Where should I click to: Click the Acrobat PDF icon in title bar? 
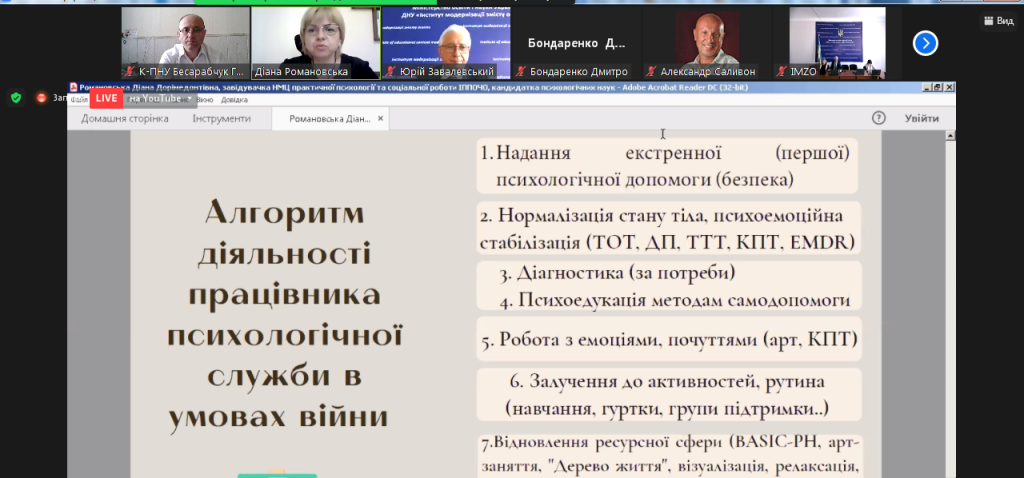tap(73, 87)
